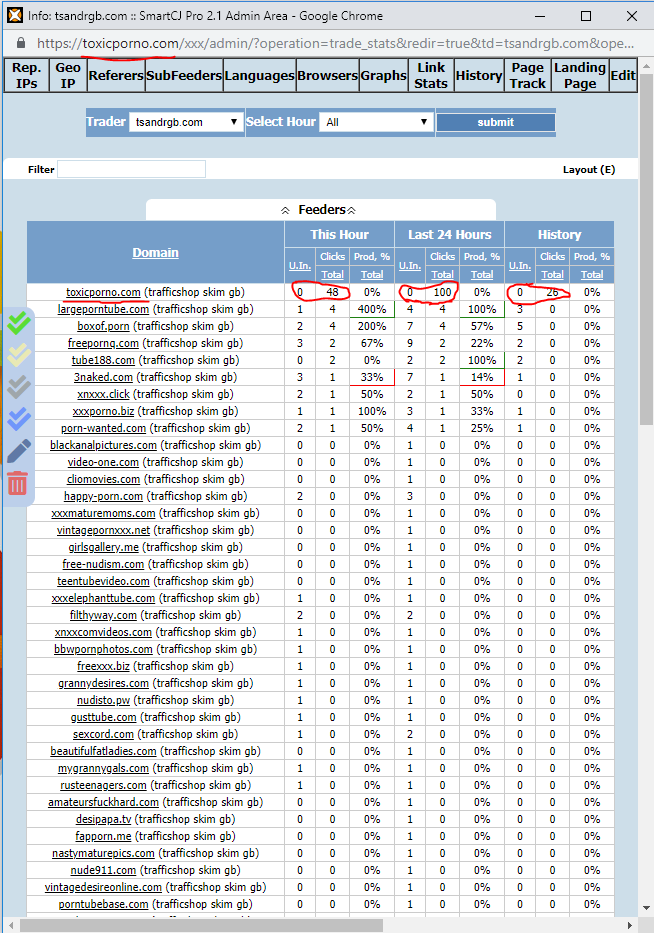Sort by Last 24 Hours Clicks Total
Screen dimensions: 654x933
click(x=442, y=274)
